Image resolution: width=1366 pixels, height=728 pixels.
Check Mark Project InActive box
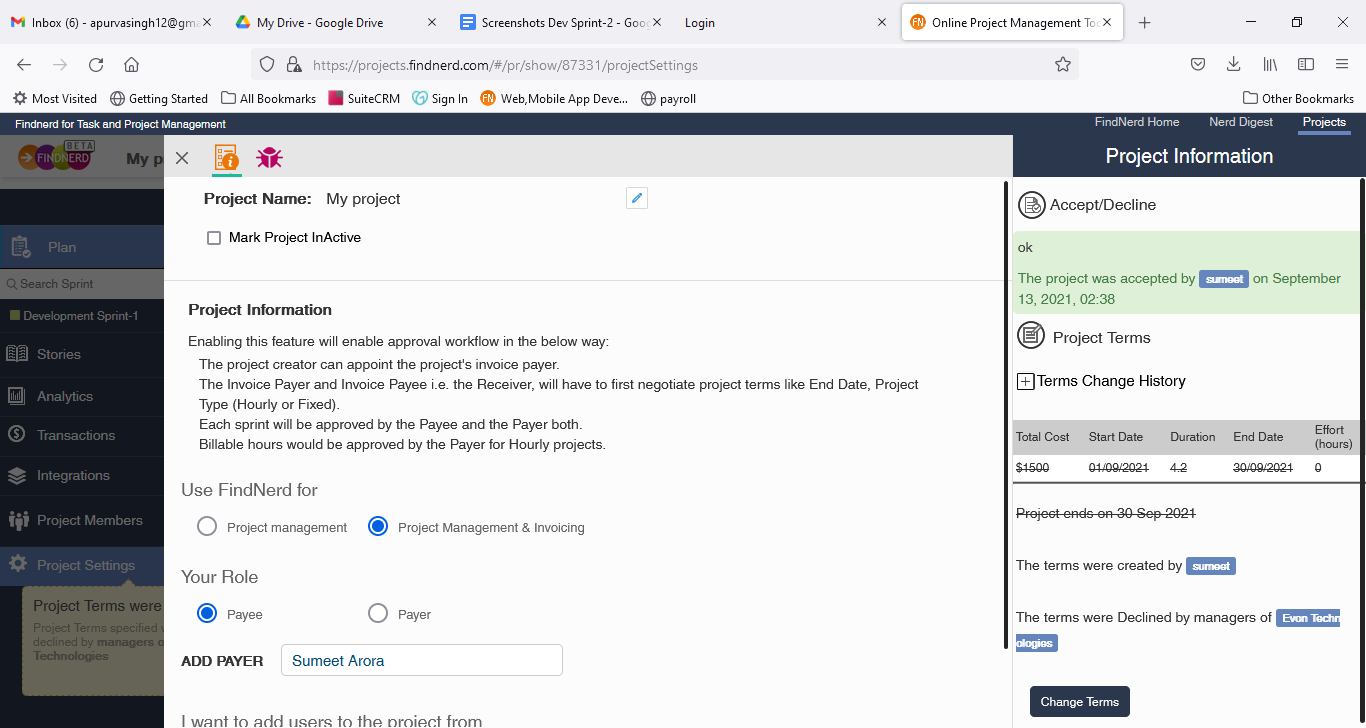click(x=213, y=238)
